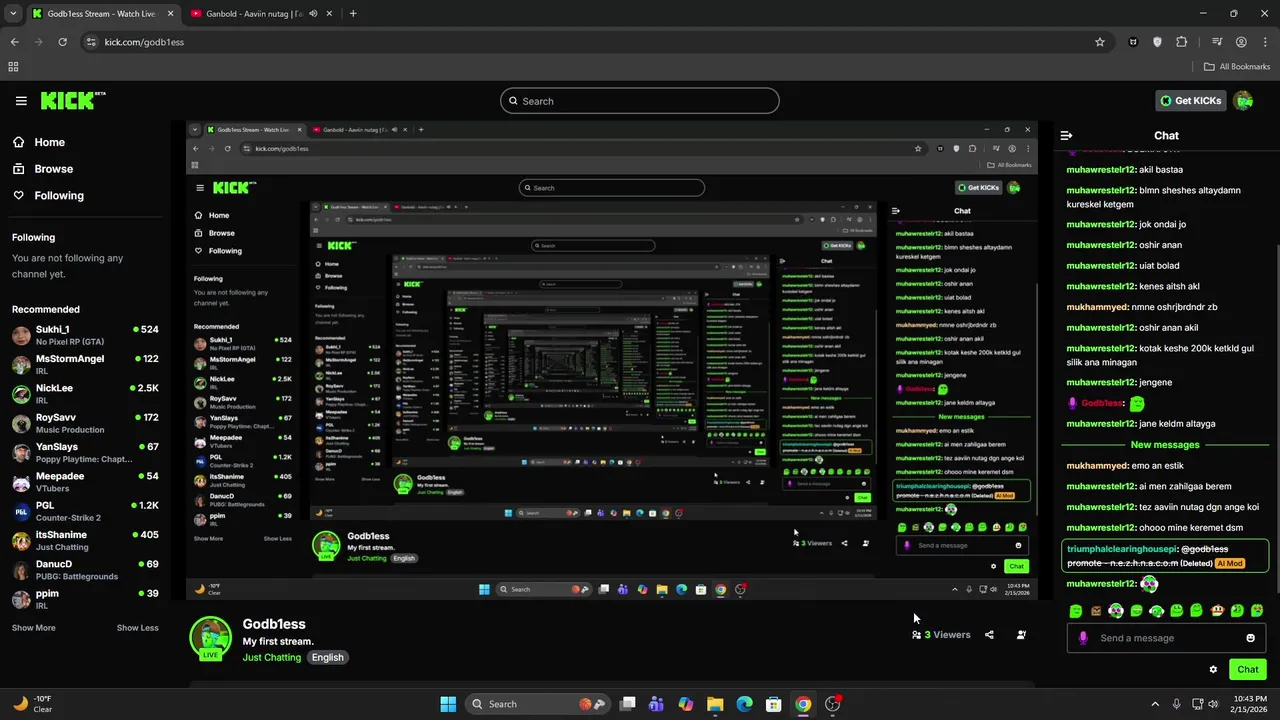Open Chrome three-dot menu
1280x720 pixels.
[1264, 42]
